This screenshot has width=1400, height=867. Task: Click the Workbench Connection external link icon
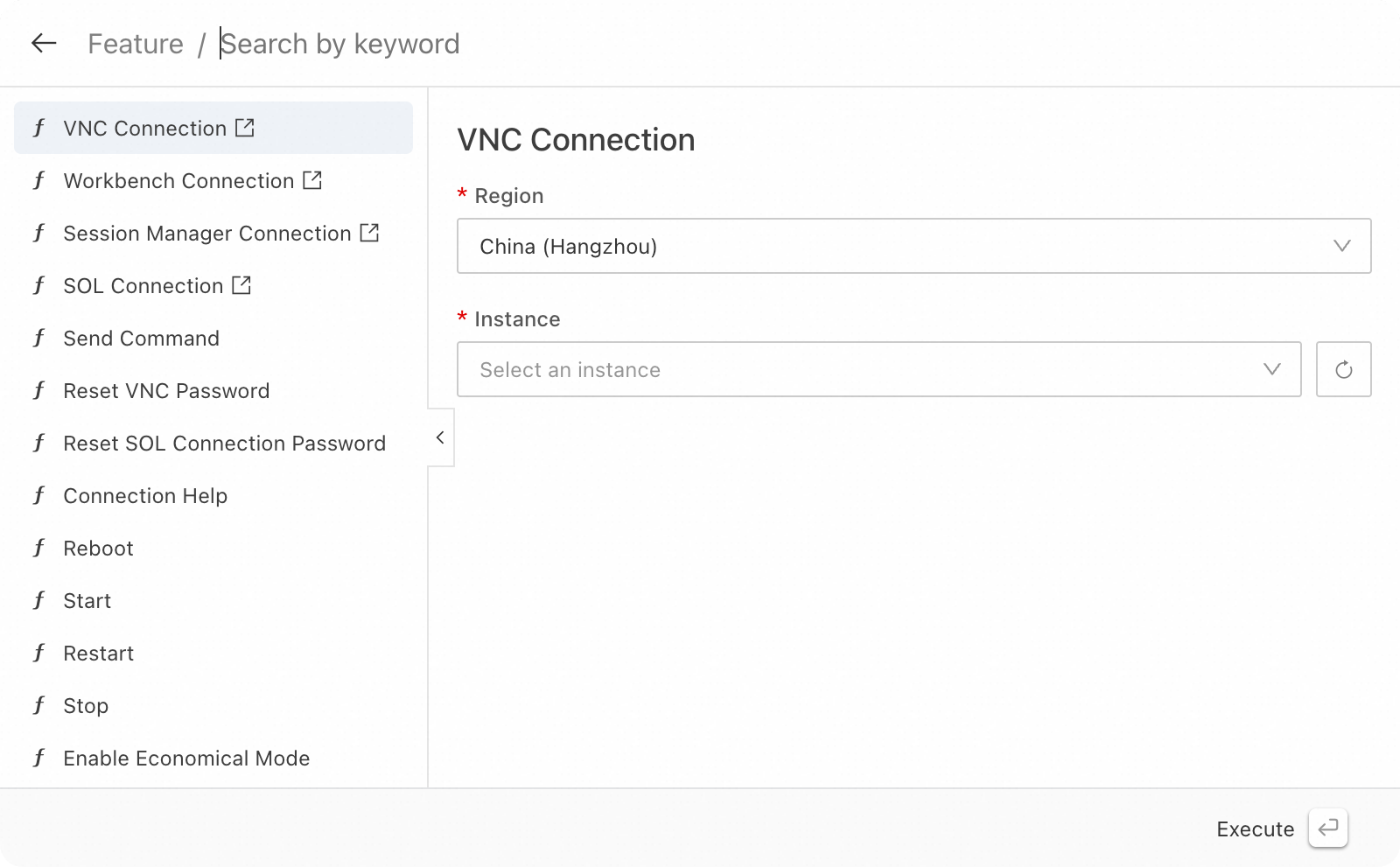[x=312, y=180]
